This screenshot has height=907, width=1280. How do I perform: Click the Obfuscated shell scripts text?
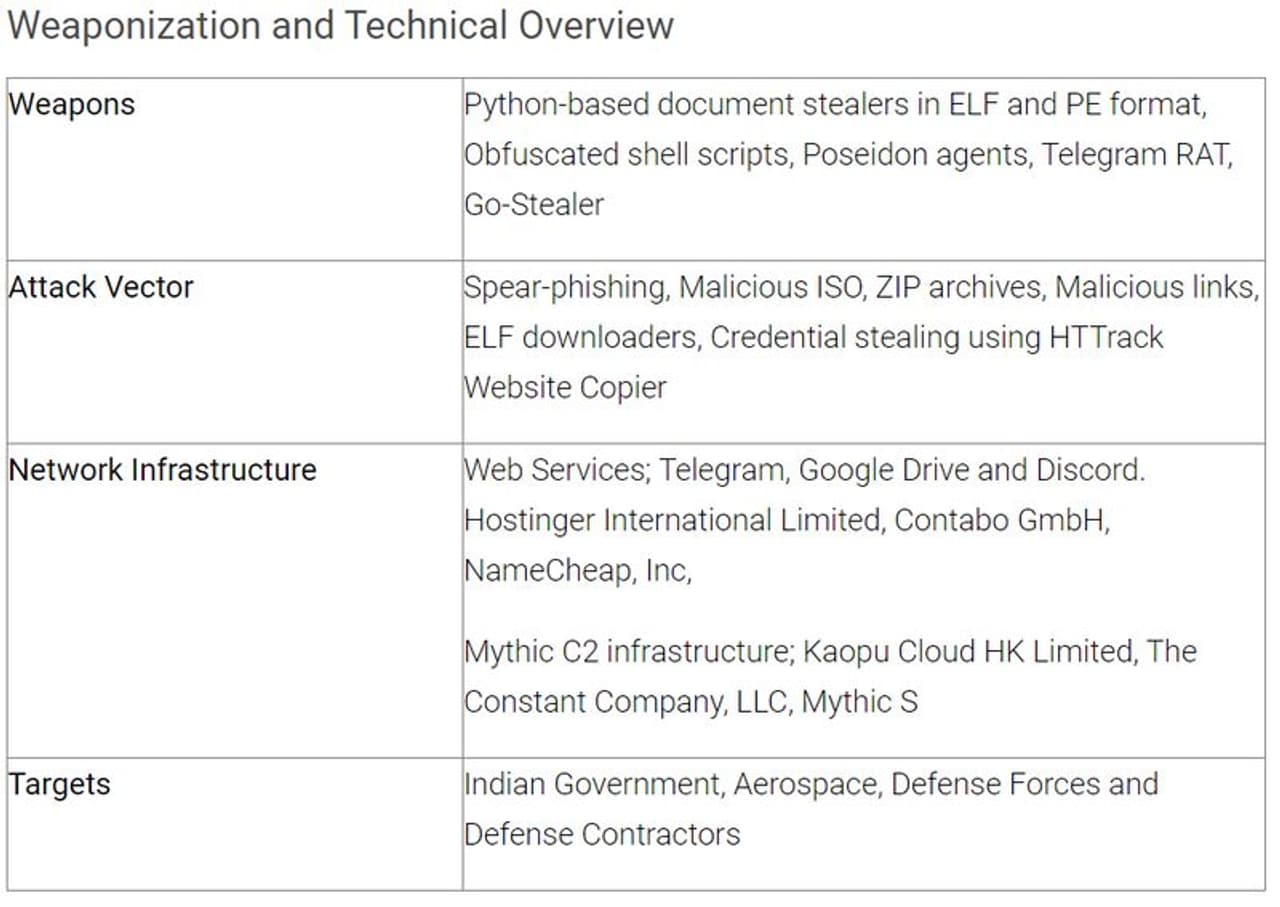626,154
